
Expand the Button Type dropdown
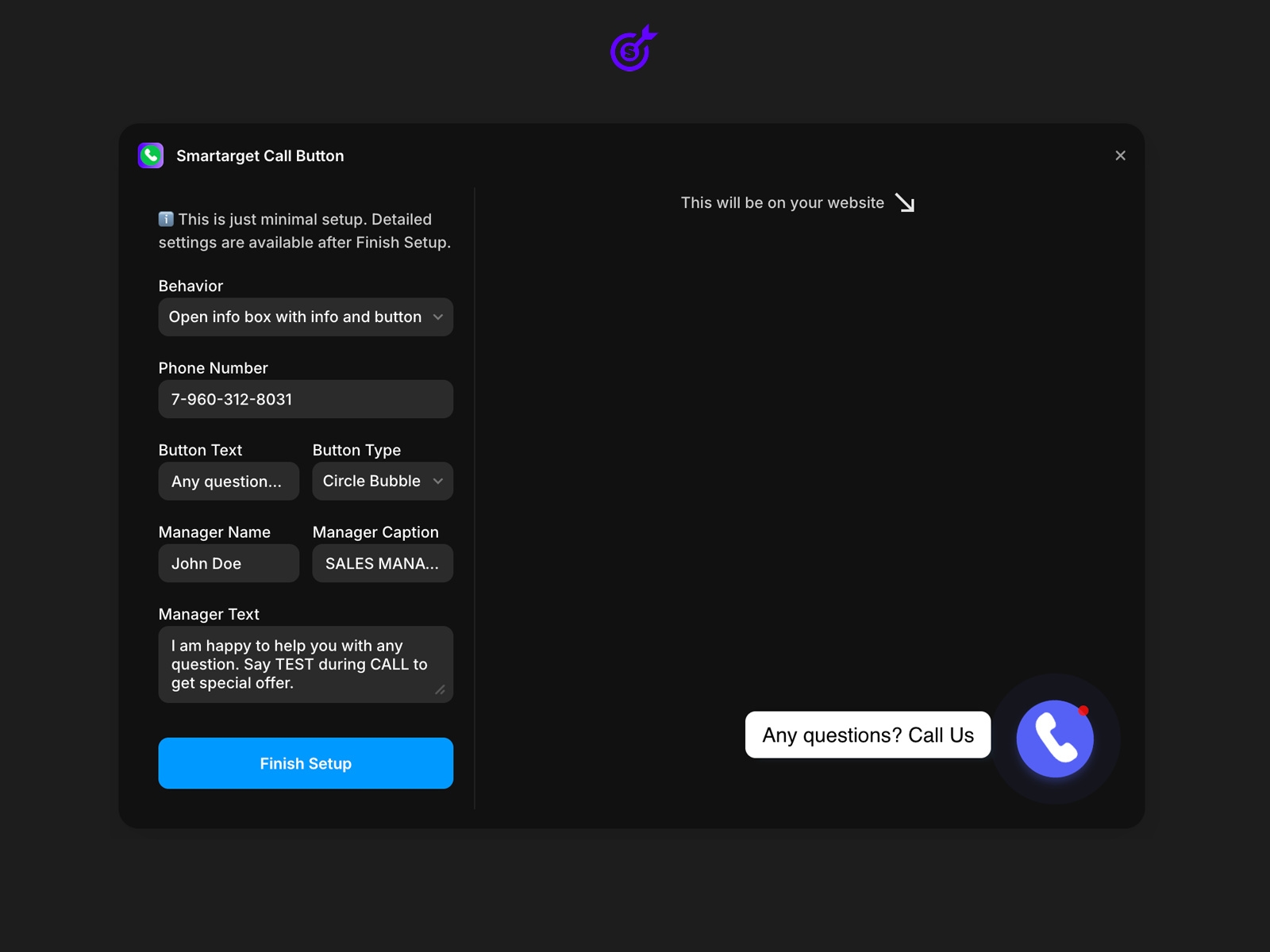point(383,482)
